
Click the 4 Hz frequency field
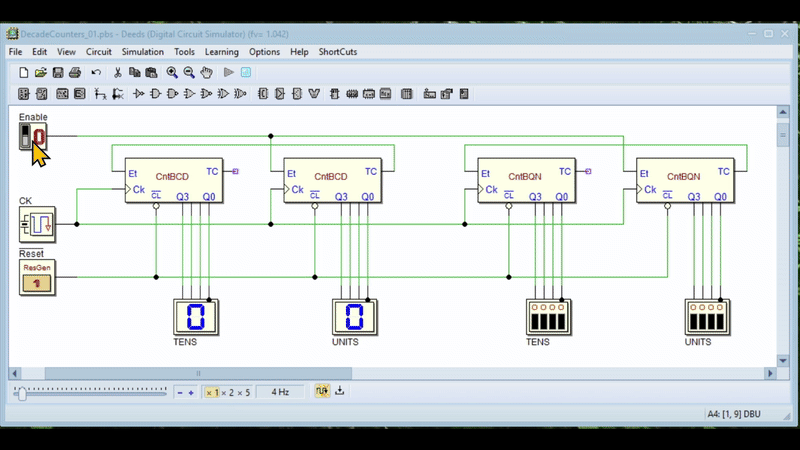coord(280,392)
